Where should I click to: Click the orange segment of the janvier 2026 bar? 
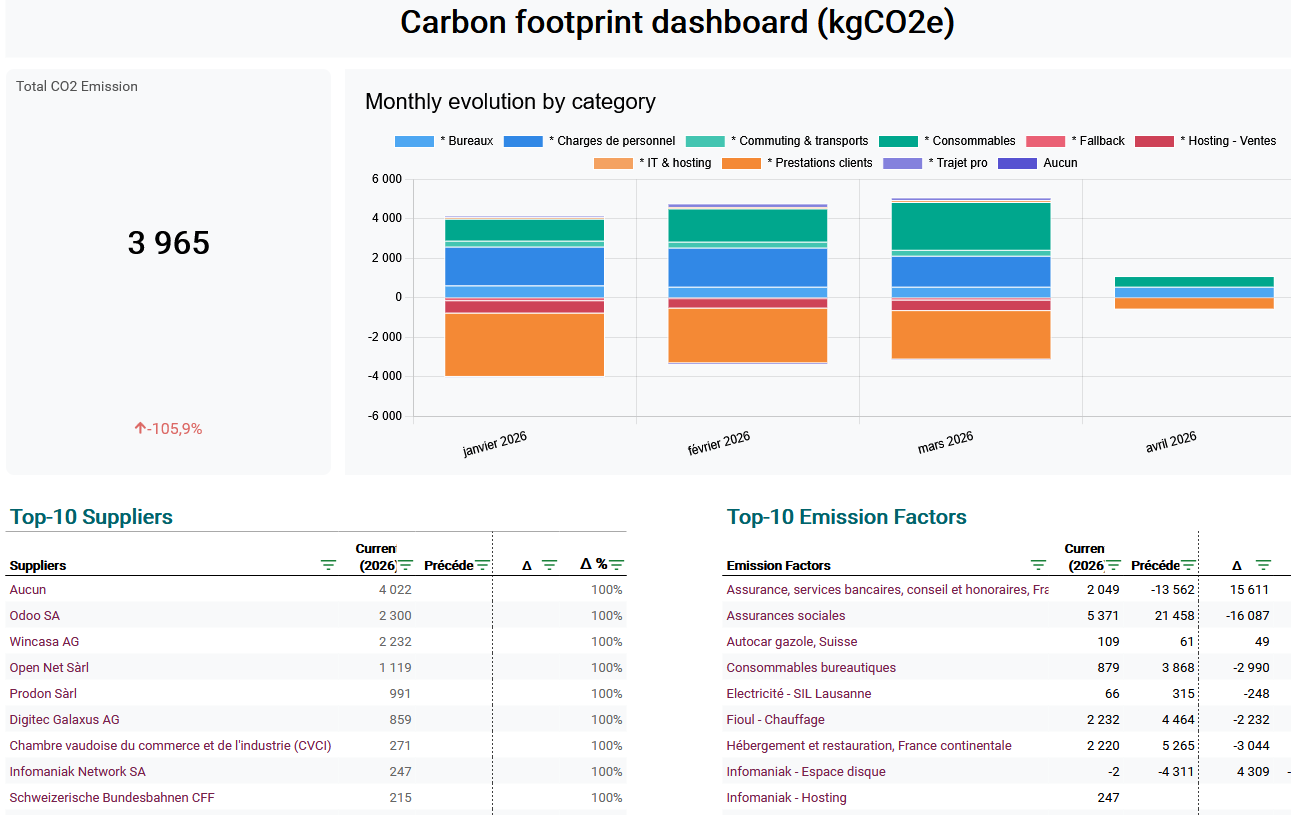pyautogui.click(x=524, y=344)
